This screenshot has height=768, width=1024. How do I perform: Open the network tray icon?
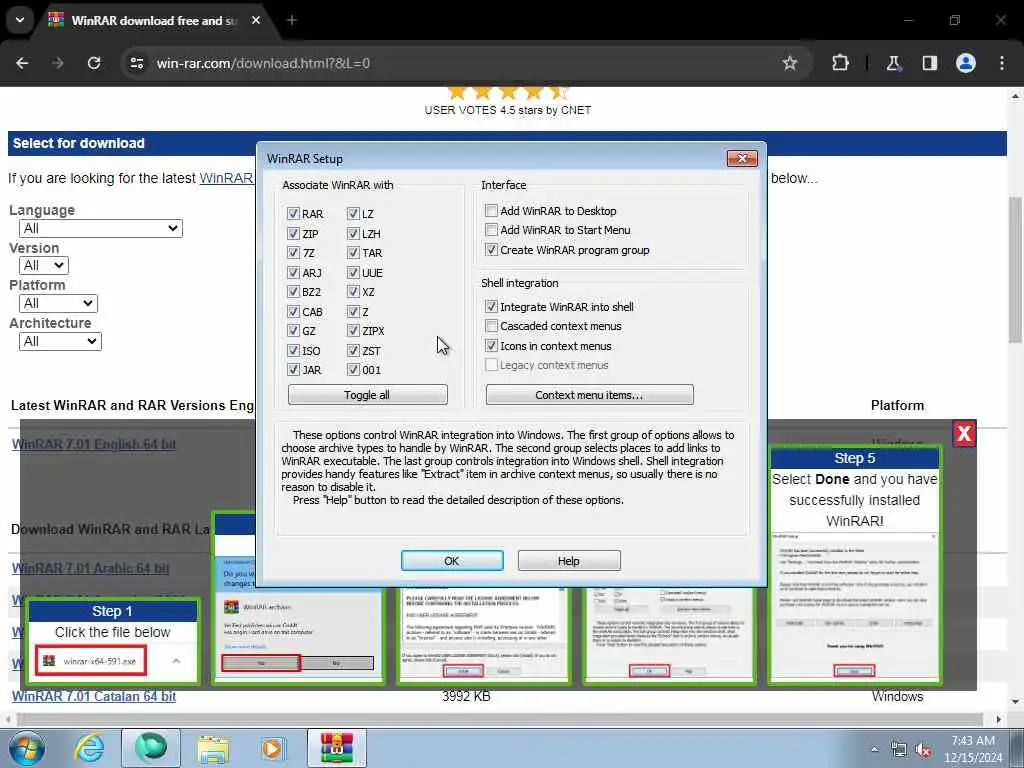point(899,750)
